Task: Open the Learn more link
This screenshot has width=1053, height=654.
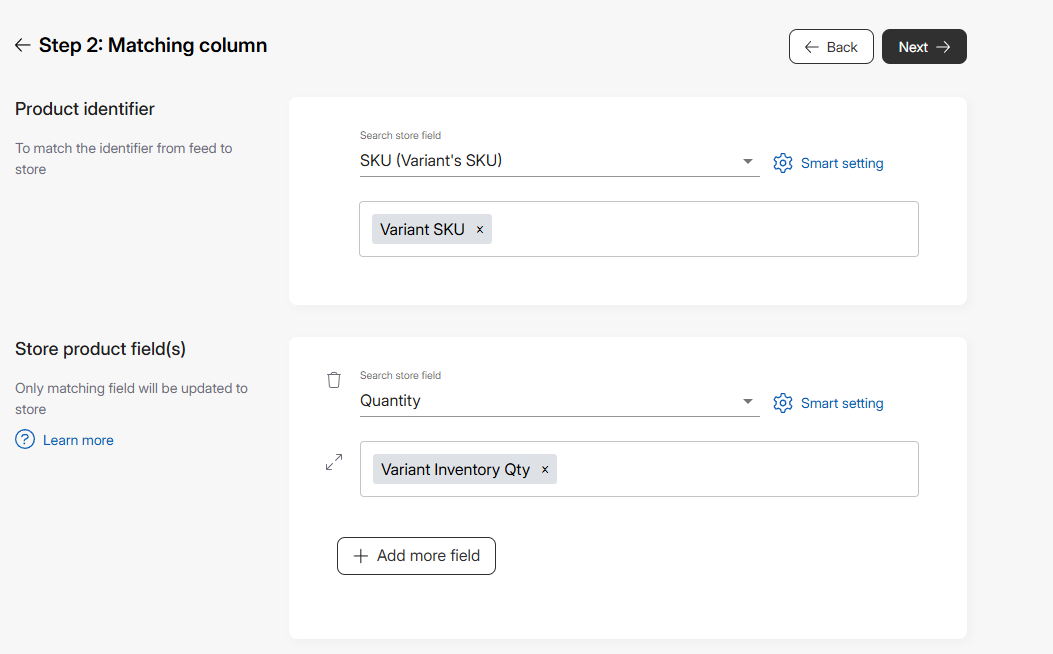Action: (78, 440)
